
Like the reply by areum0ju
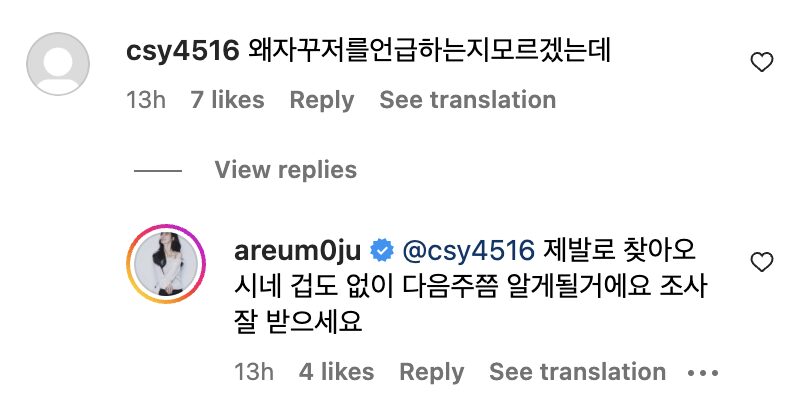coord(761,262)
